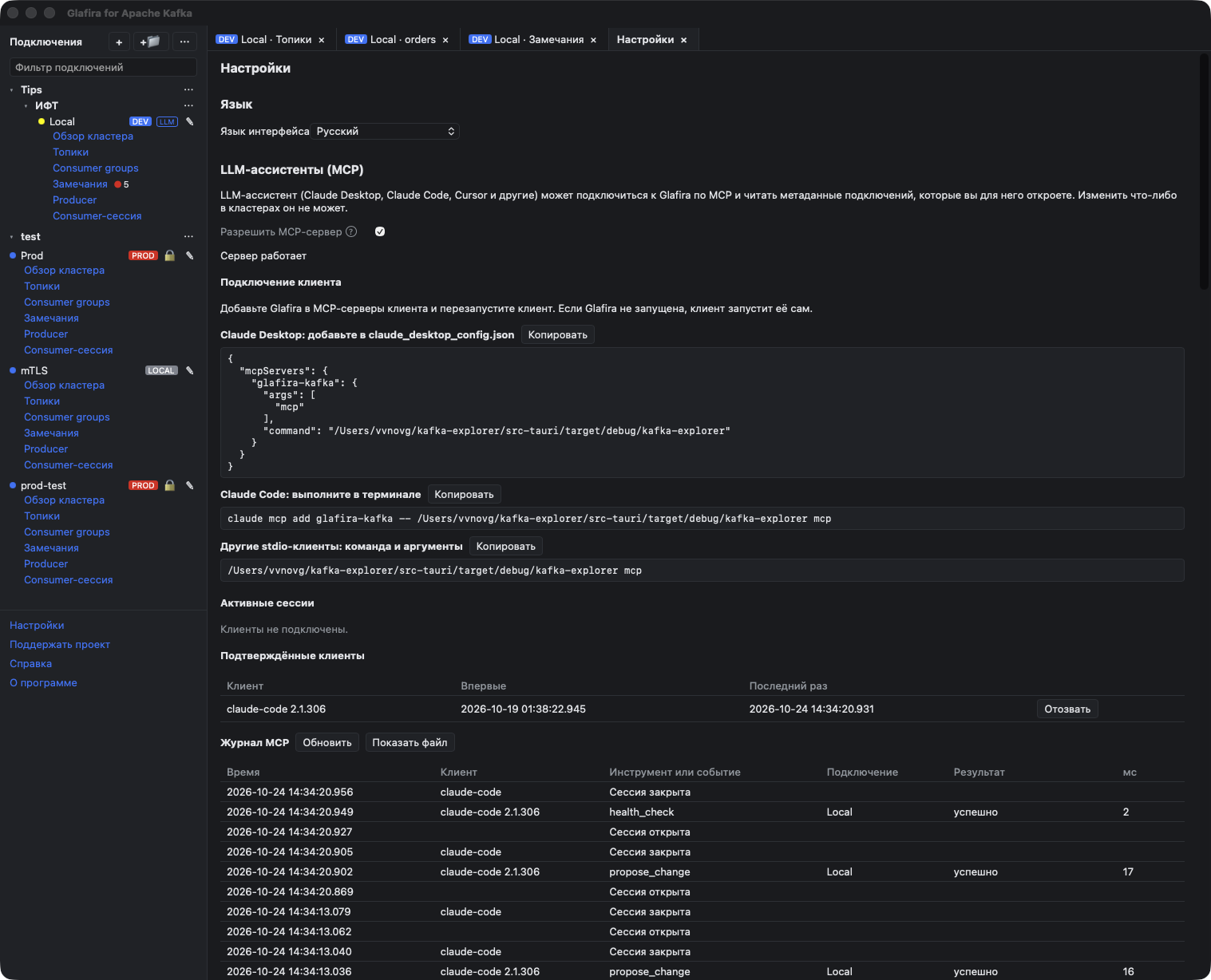Open the ellipsis menu beside Подключения
The height and width of the screenshot is (980, 1211).
[x=184, y=41]
